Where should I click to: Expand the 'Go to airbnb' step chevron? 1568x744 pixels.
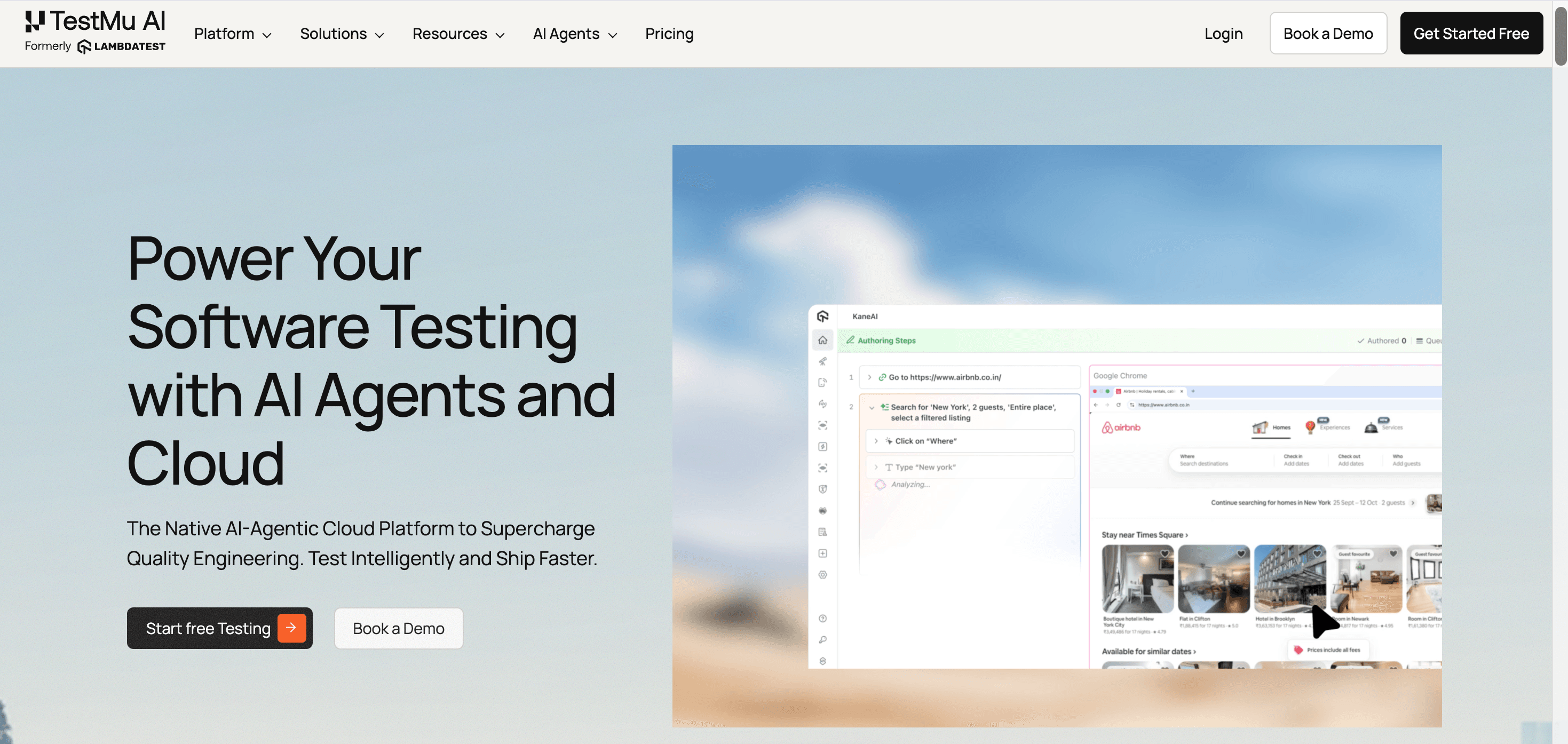869,377
